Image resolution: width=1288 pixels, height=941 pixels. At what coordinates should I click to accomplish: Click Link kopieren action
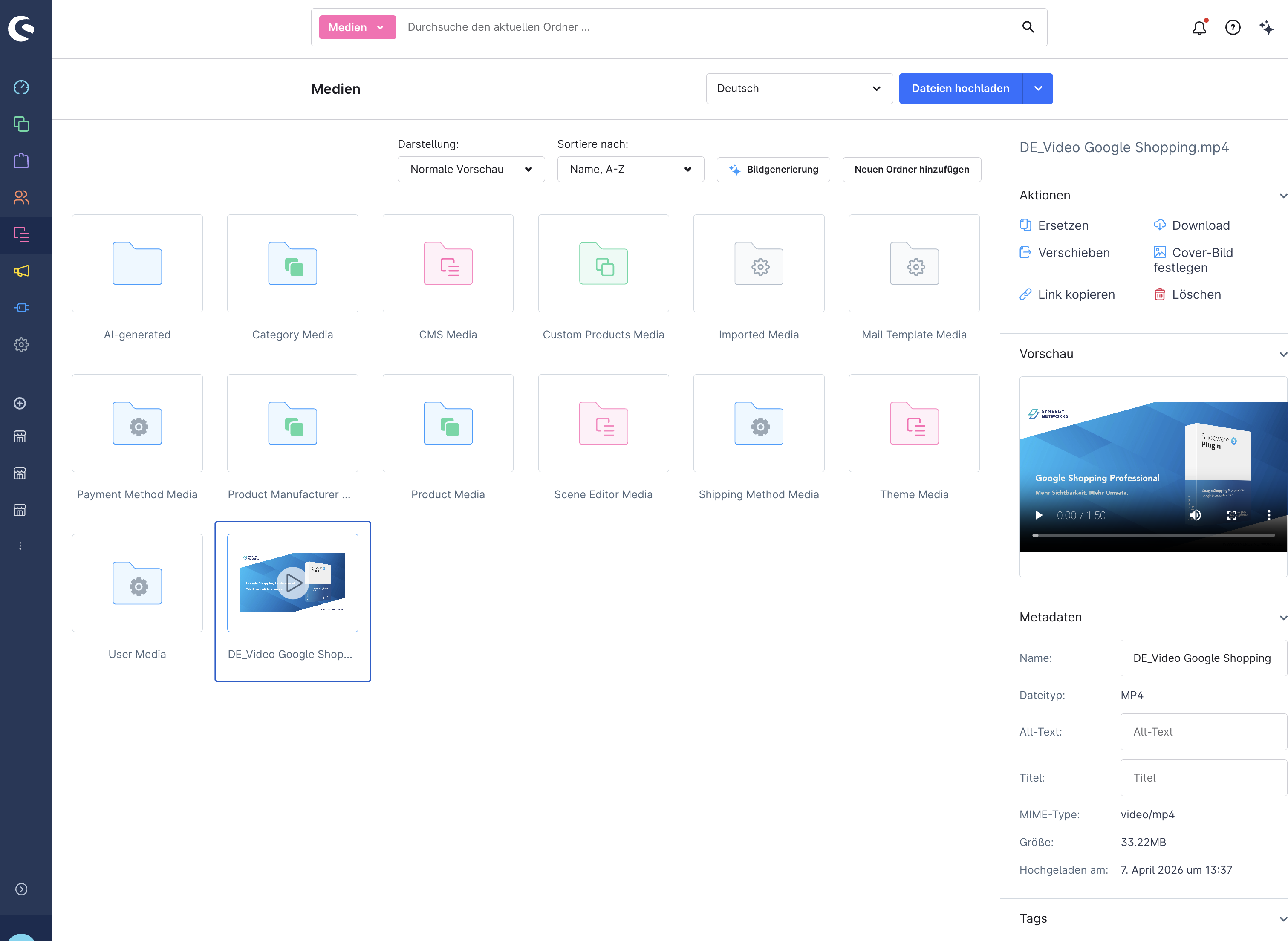point(1067,294)
